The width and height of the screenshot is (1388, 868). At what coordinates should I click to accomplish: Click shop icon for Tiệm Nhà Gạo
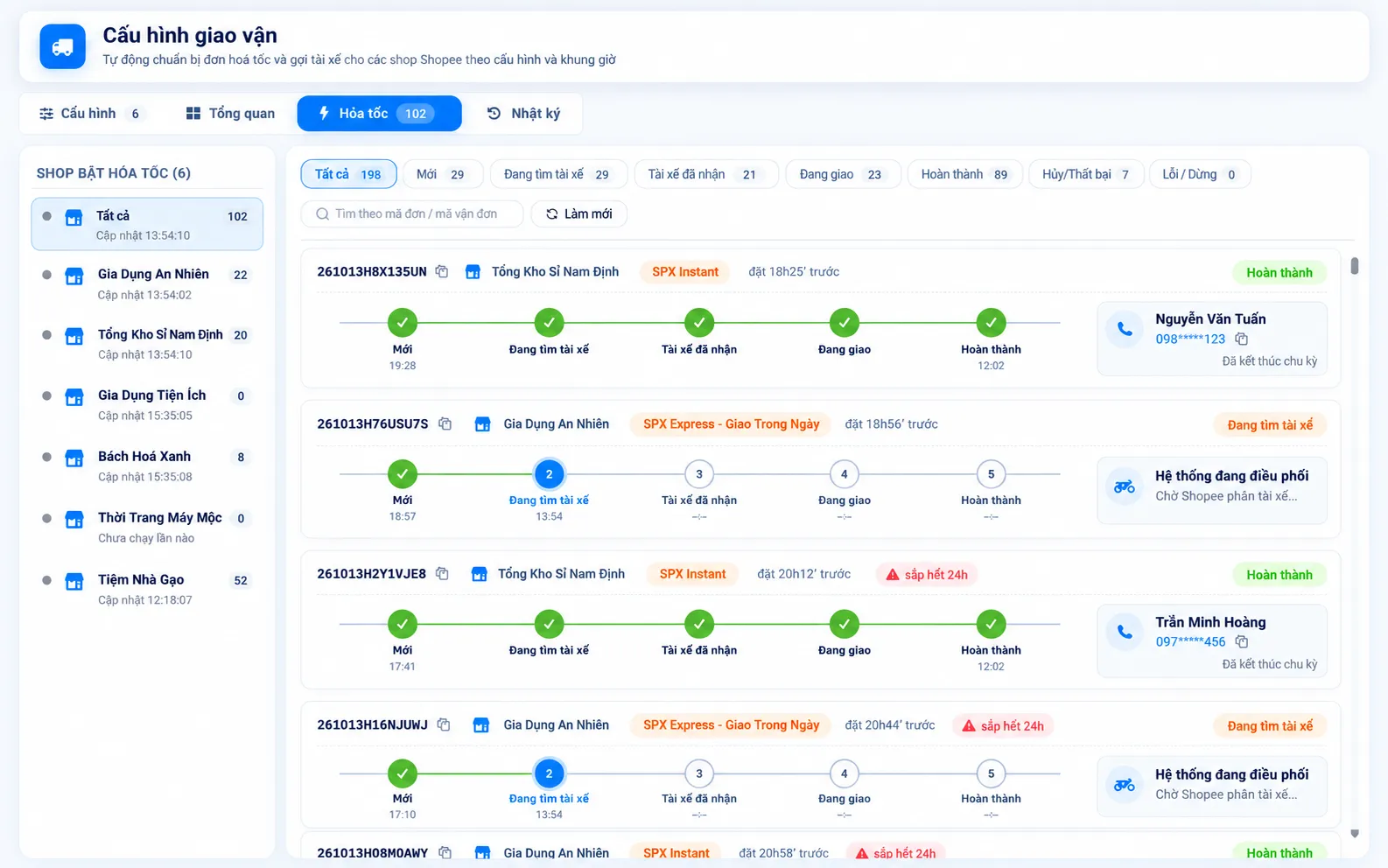click(x=74, y=581)
